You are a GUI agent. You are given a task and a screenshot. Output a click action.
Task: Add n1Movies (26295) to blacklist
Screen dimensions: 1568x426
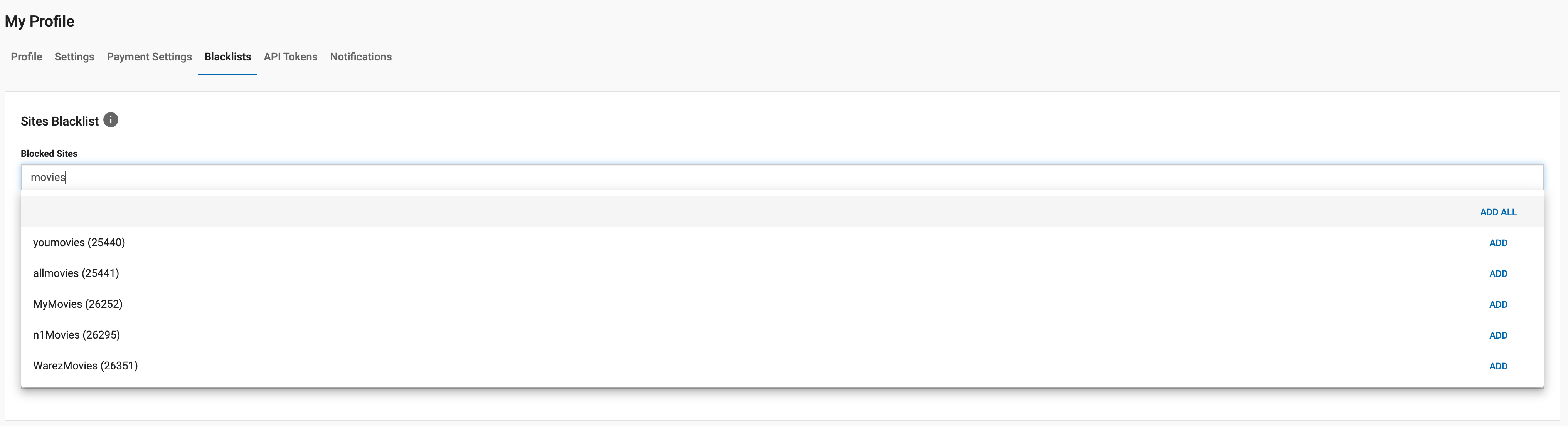tap(1498, 335)
